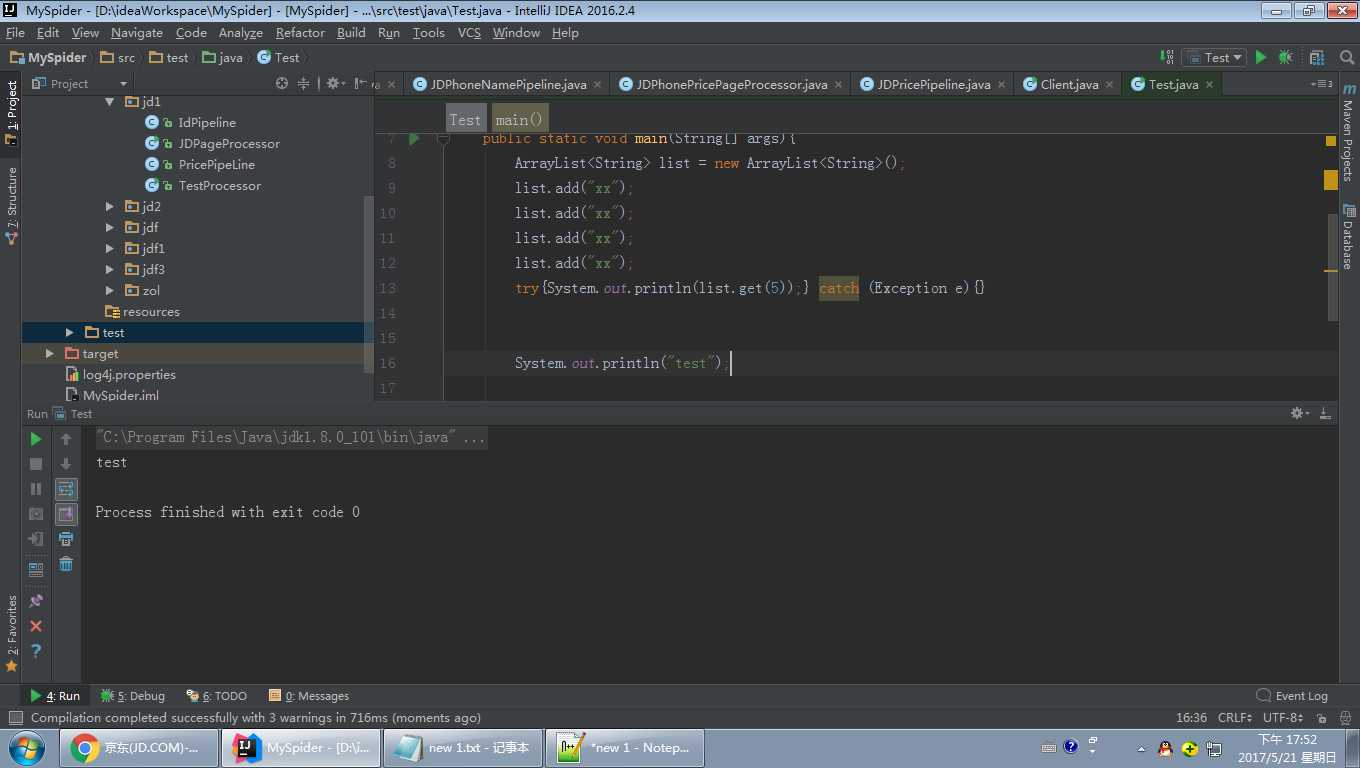Collapse the jd1 package folder
The width and height of the screenshot is (1360, 768).
(110, 102)
